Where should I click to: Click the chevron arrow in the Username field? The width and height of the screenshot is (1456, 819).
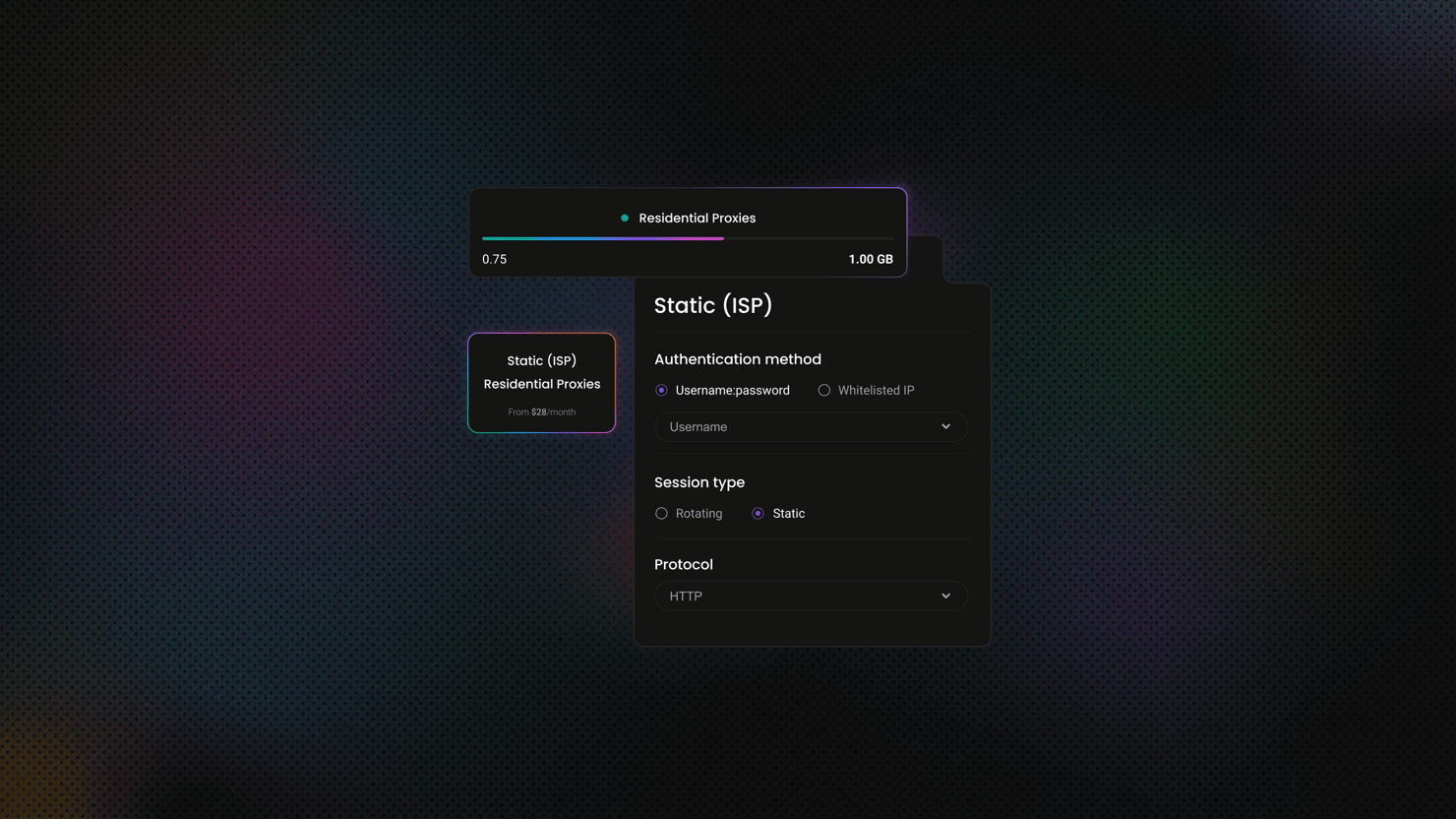(x=945, y=427)
